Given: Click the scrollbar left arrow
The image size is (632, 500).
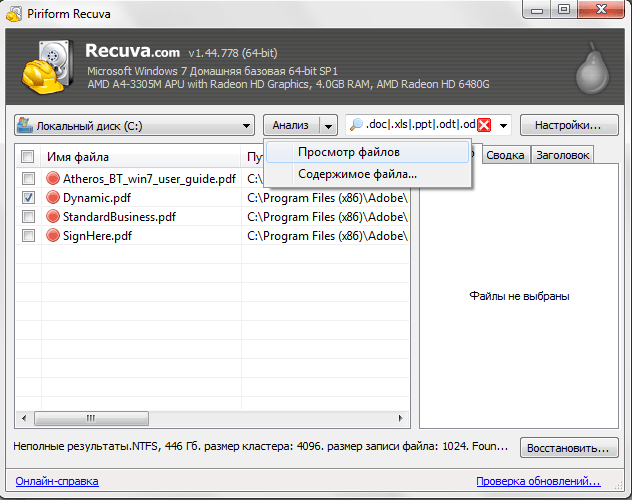Looking at the screenshot, I should tap(24, 418).
